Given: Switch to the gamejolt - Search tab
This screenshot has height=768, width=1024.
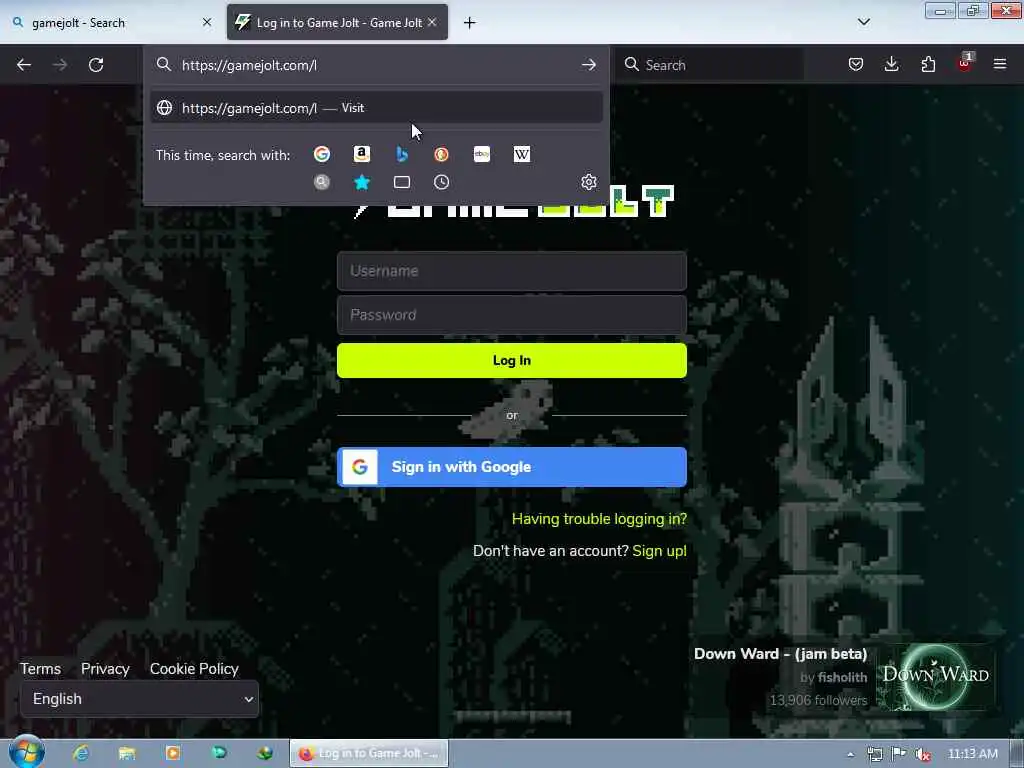Looking at the screenshot, I should [x=110, y=22].
